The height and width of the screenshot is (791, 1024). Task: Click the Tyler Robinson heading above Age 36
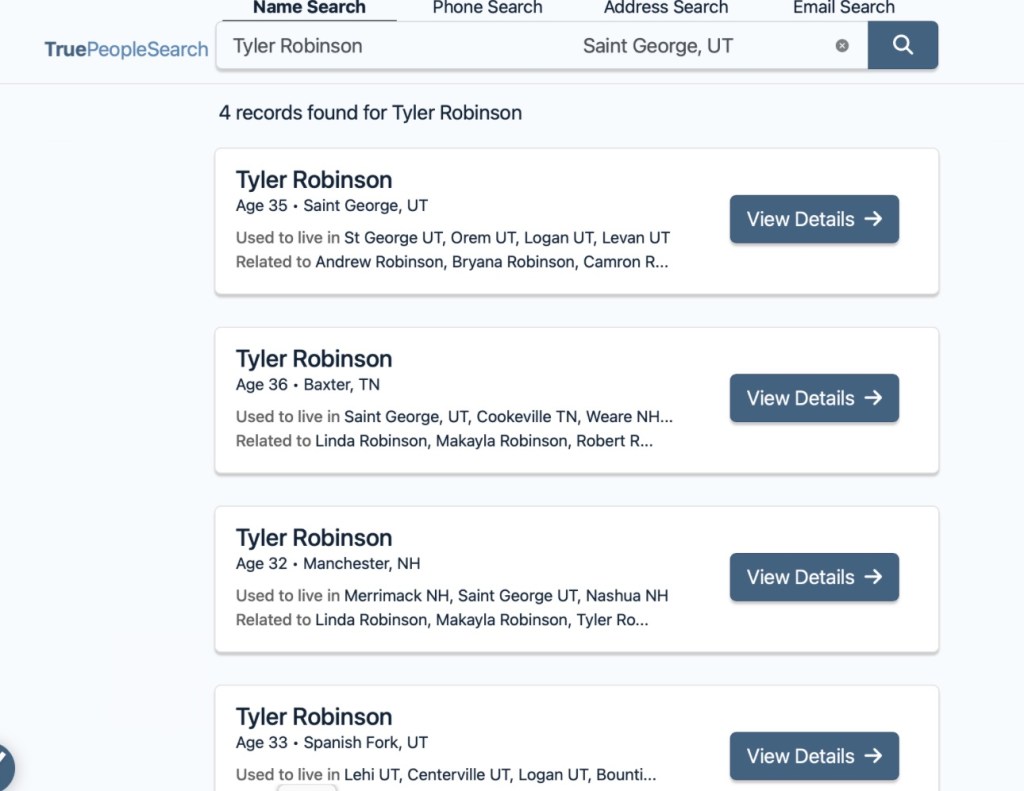(314, 359)
